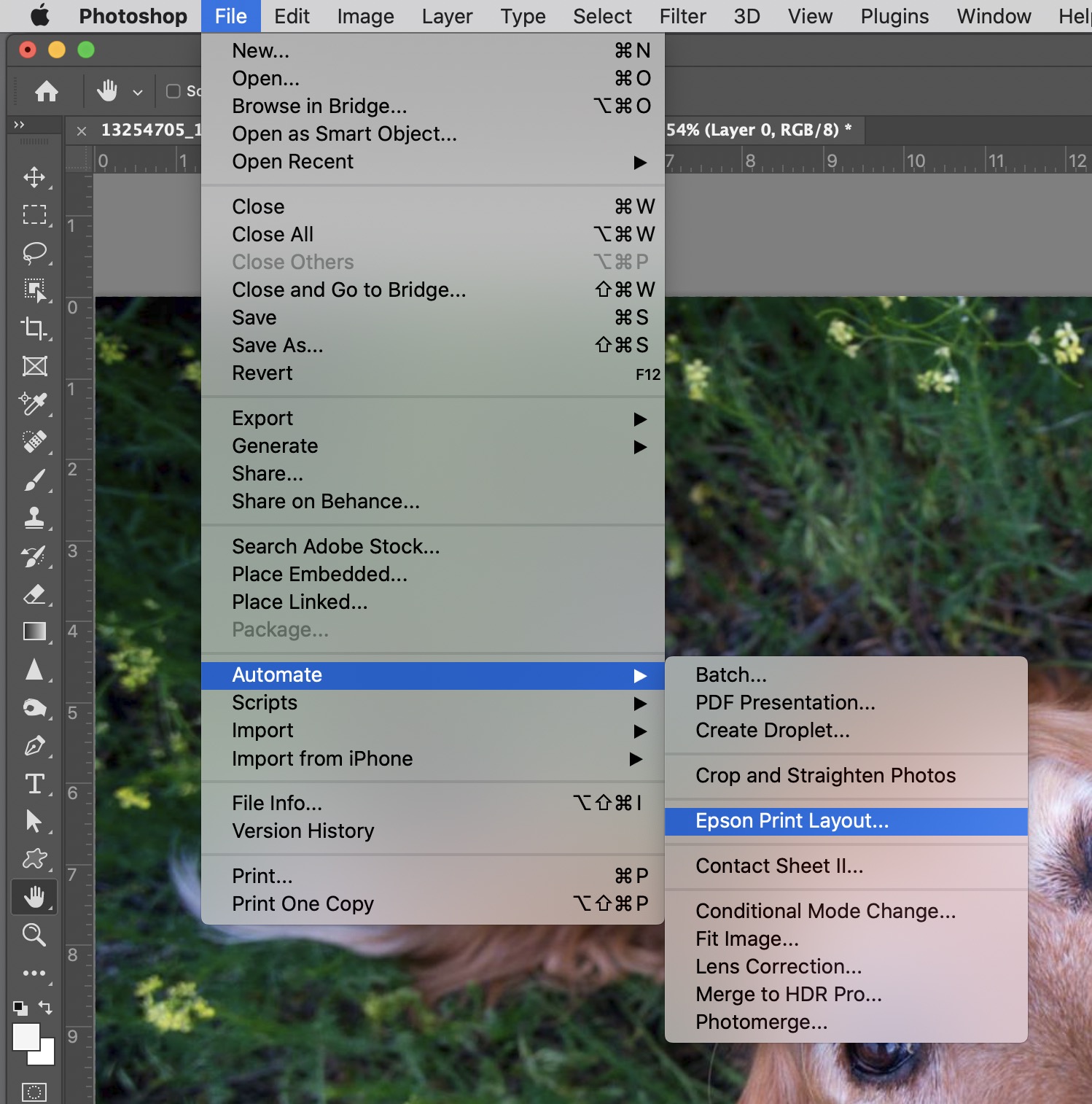Viewport: 1092px width, 1104px height.
Task: Choose Epson Print Layout from Automate
Action: [x=792, y=821]
